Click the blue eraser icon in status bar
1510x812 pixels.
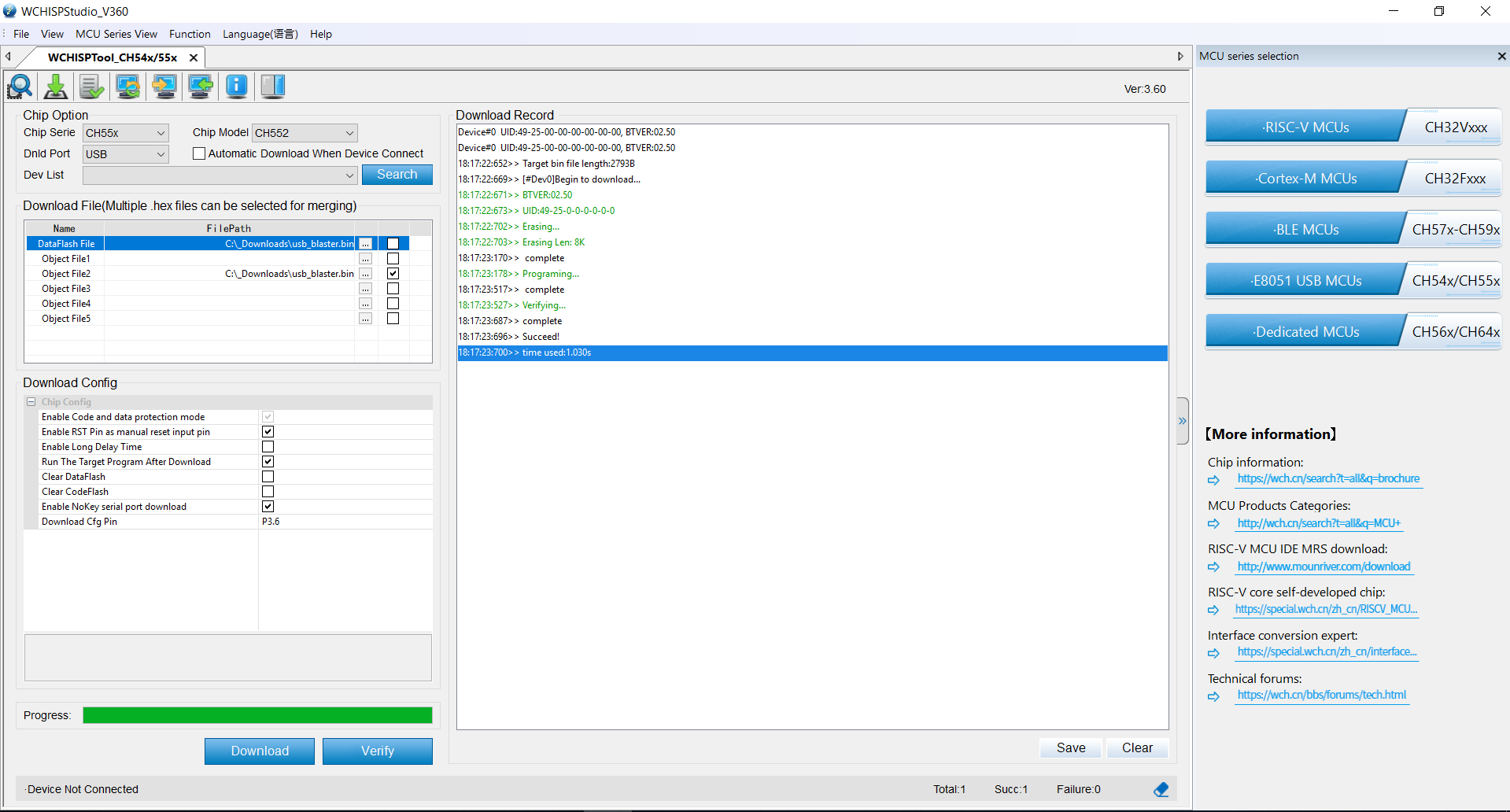click(x=1161, y=789)
